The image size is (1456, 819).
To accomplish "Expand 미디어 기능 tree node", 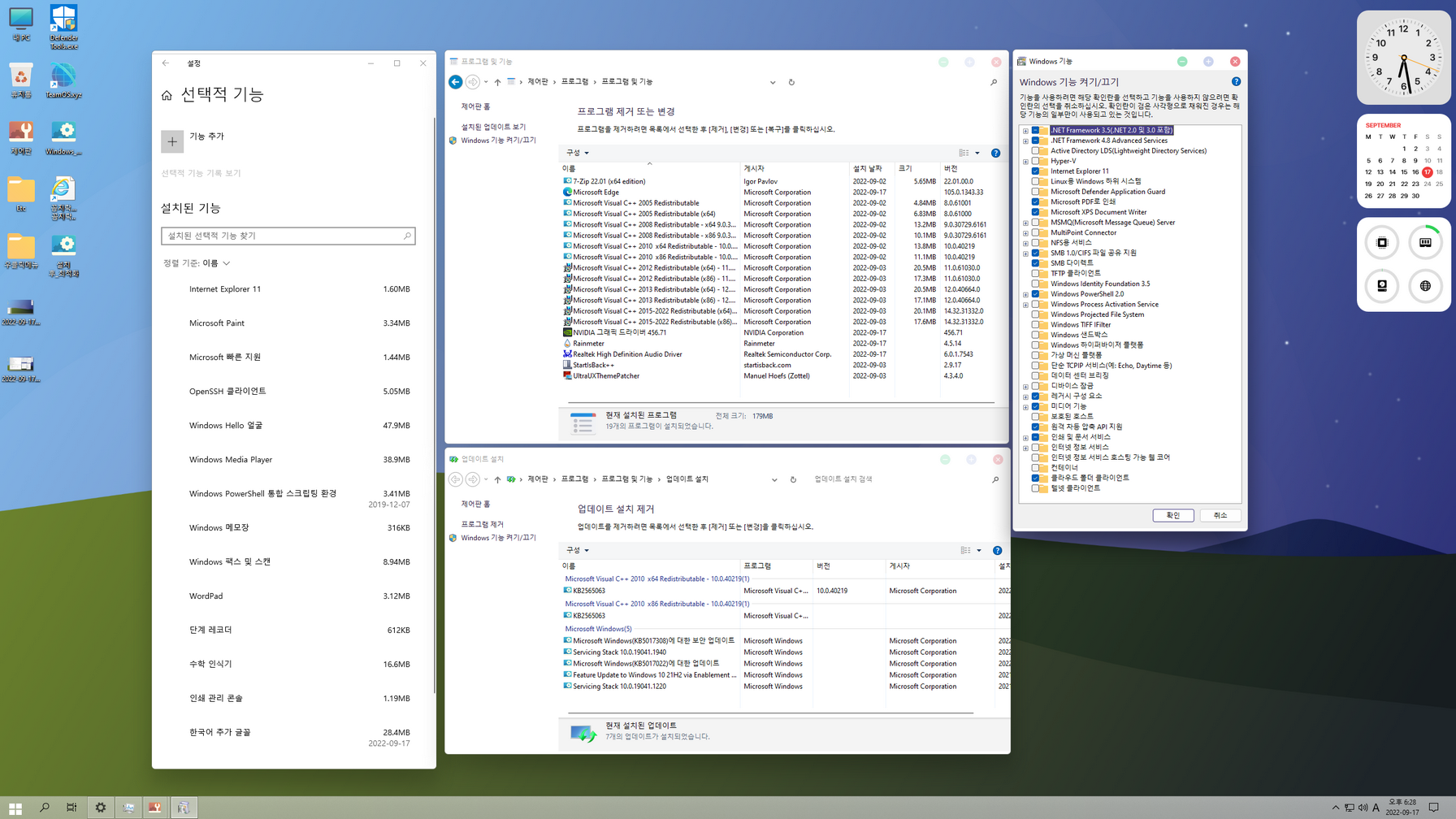I will coord(1025,406).
